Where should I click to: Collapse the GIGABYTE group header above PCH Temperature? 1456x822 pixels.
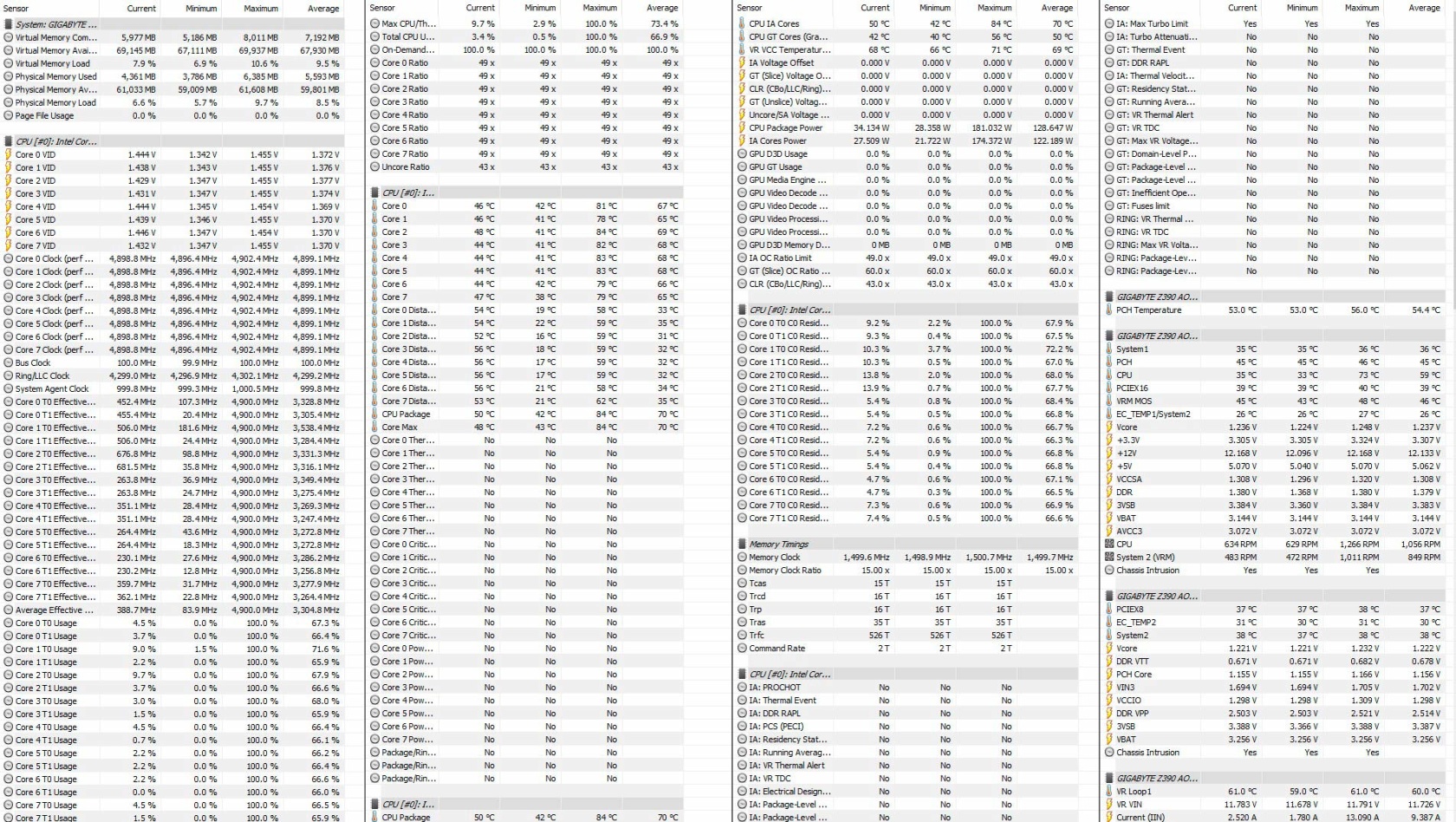1157,297
